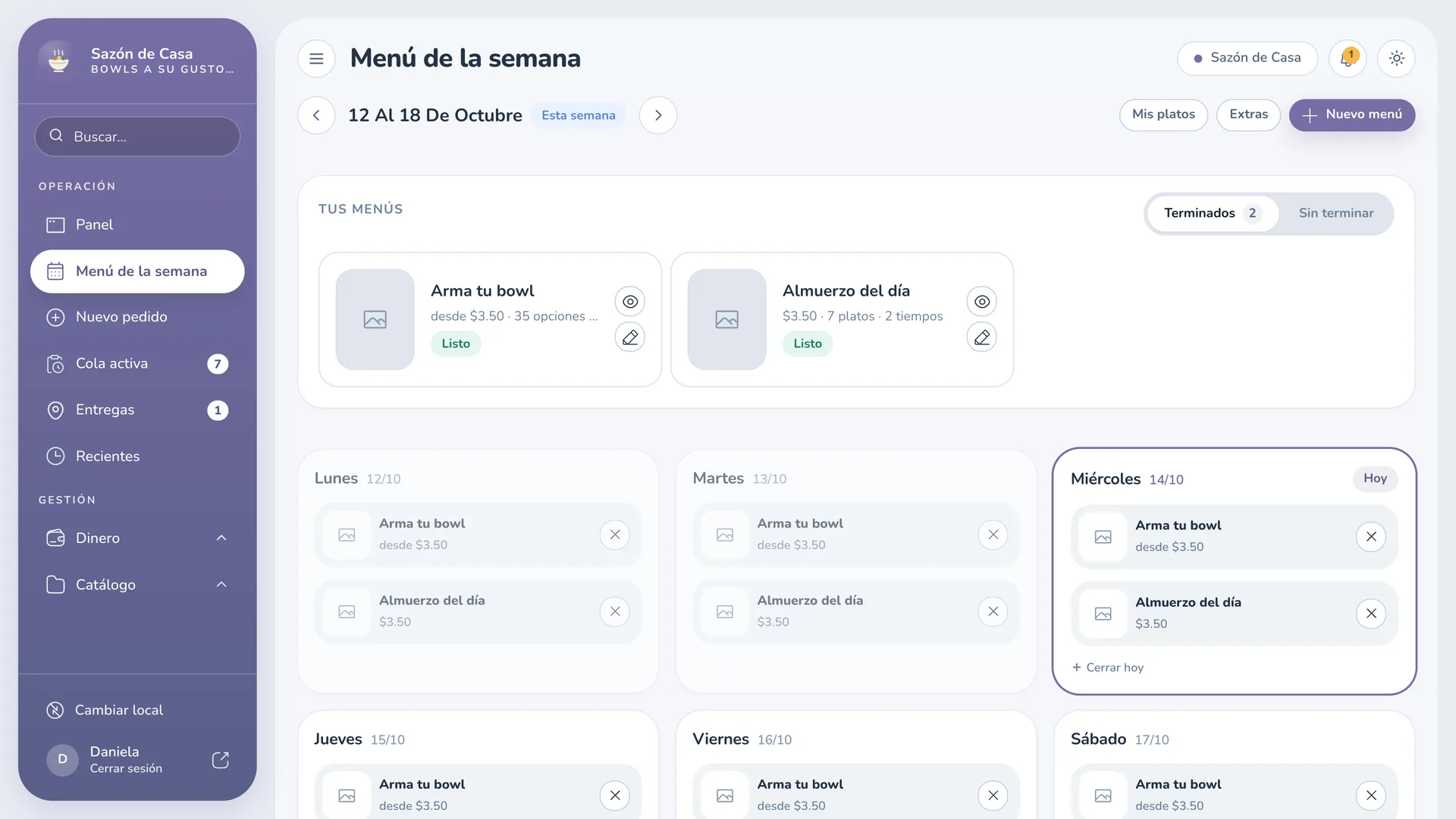The image size is (1456, 819).
Task: Expand the Catálogo section
Action: point(137,585)
